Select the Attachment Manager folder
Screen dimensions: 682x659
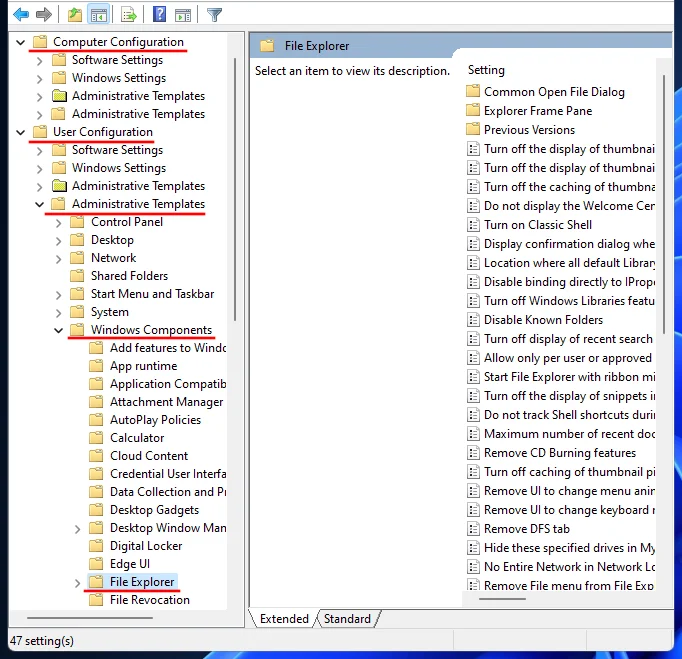click(x=166, y=402)
